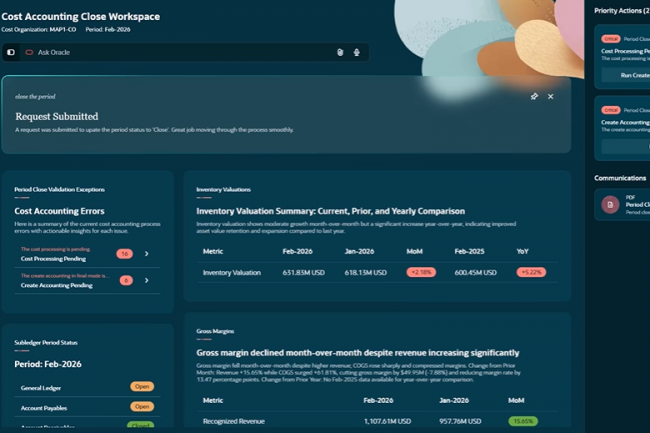Click the Gross Margins section label
This screenshot has height=433, width=650.
pyautogui.click(x=215, y=331)
